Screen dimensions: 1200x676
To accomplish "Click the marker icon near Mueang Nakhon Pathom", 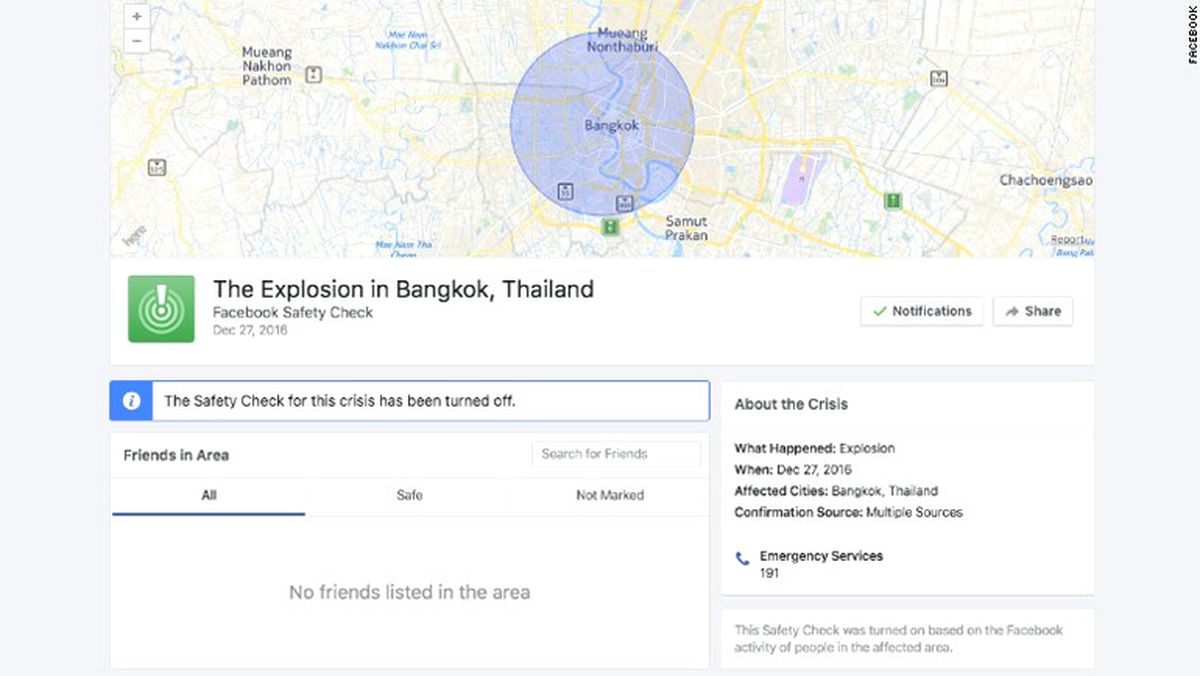I will click(313, 74).
